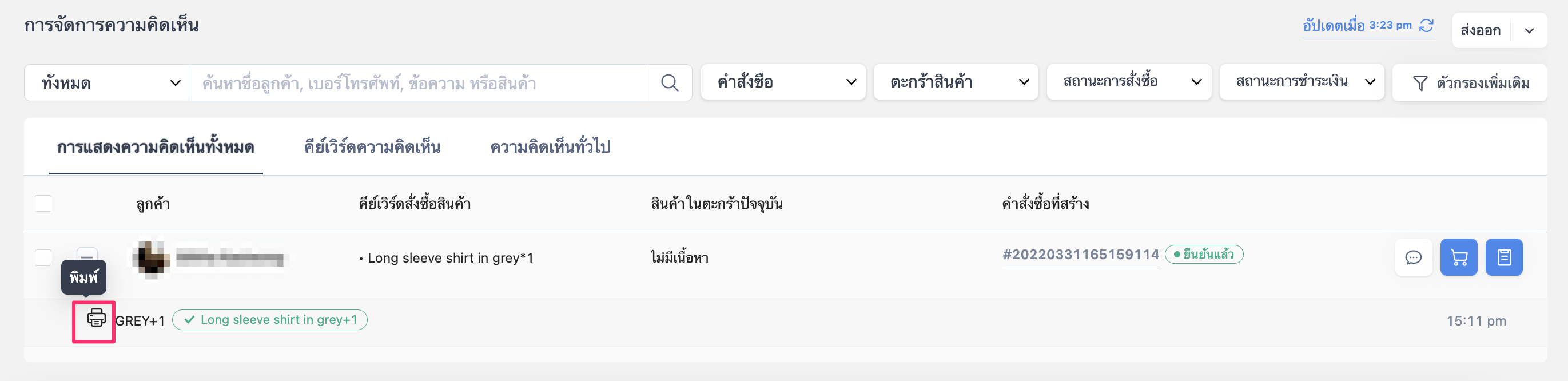
Task: Open the chat message bubble icon
Action: tap(1413, 257)
